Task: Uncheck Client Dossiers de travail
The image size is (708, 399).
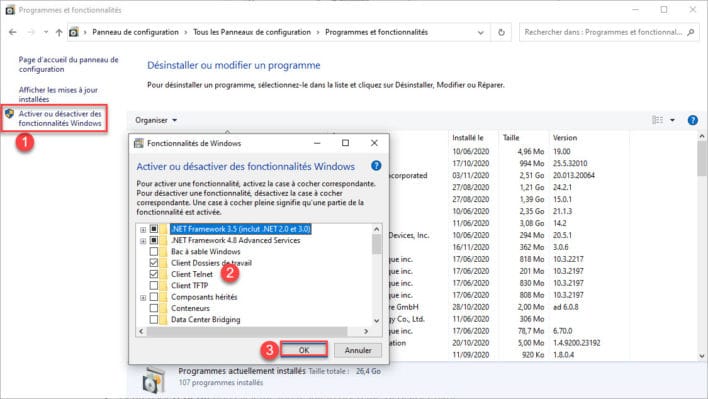Action: click(x=154, y=263)
